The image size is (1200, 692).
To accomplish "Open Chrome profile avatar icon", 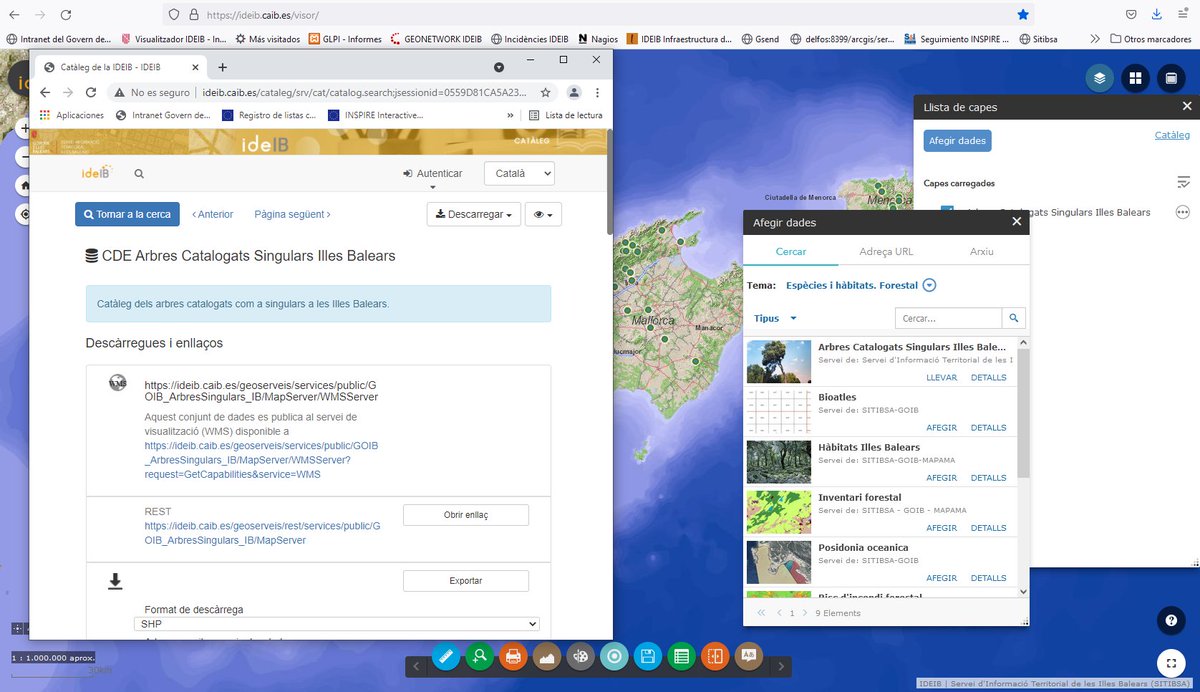I will (574, 92).
